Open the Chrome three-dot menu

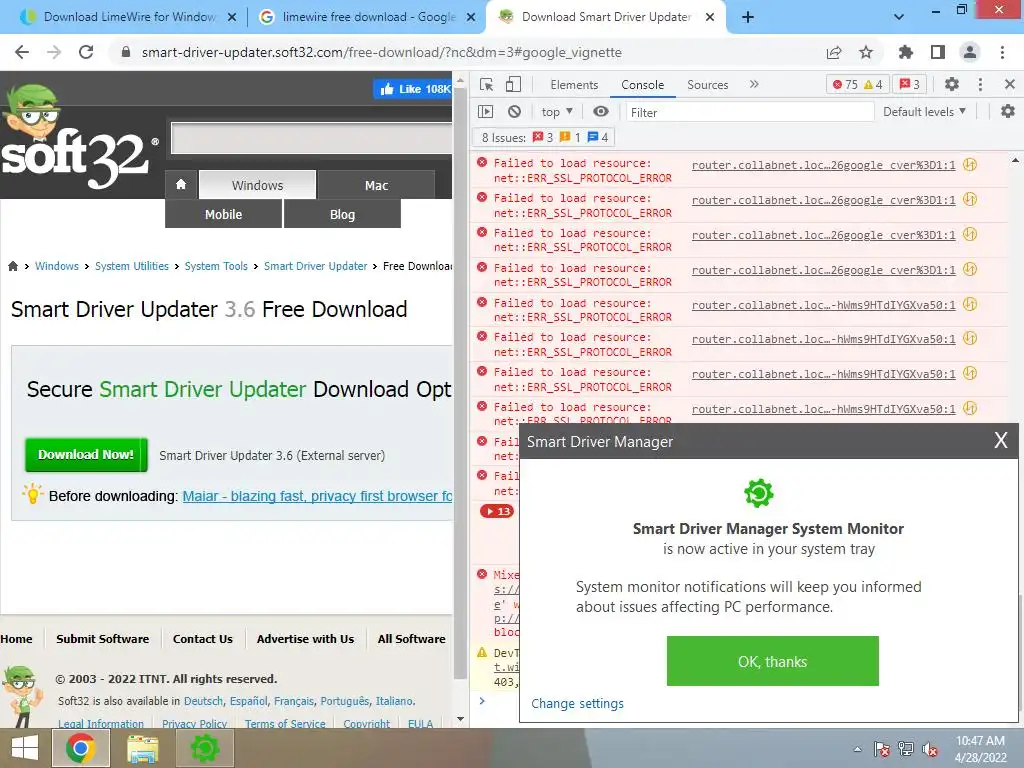pyautogui.click(x=1002, y=52)
